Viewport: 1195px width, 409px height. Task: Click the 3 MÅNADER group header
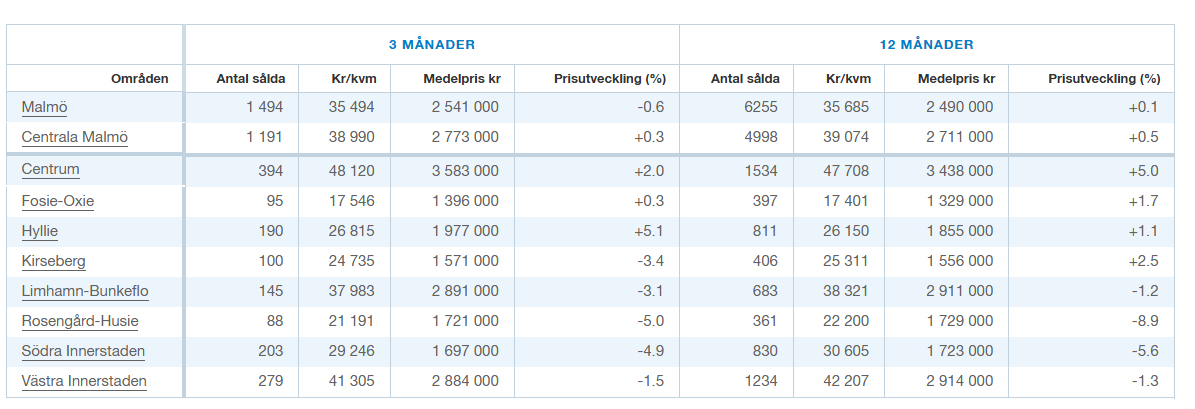tap(432, 45)
